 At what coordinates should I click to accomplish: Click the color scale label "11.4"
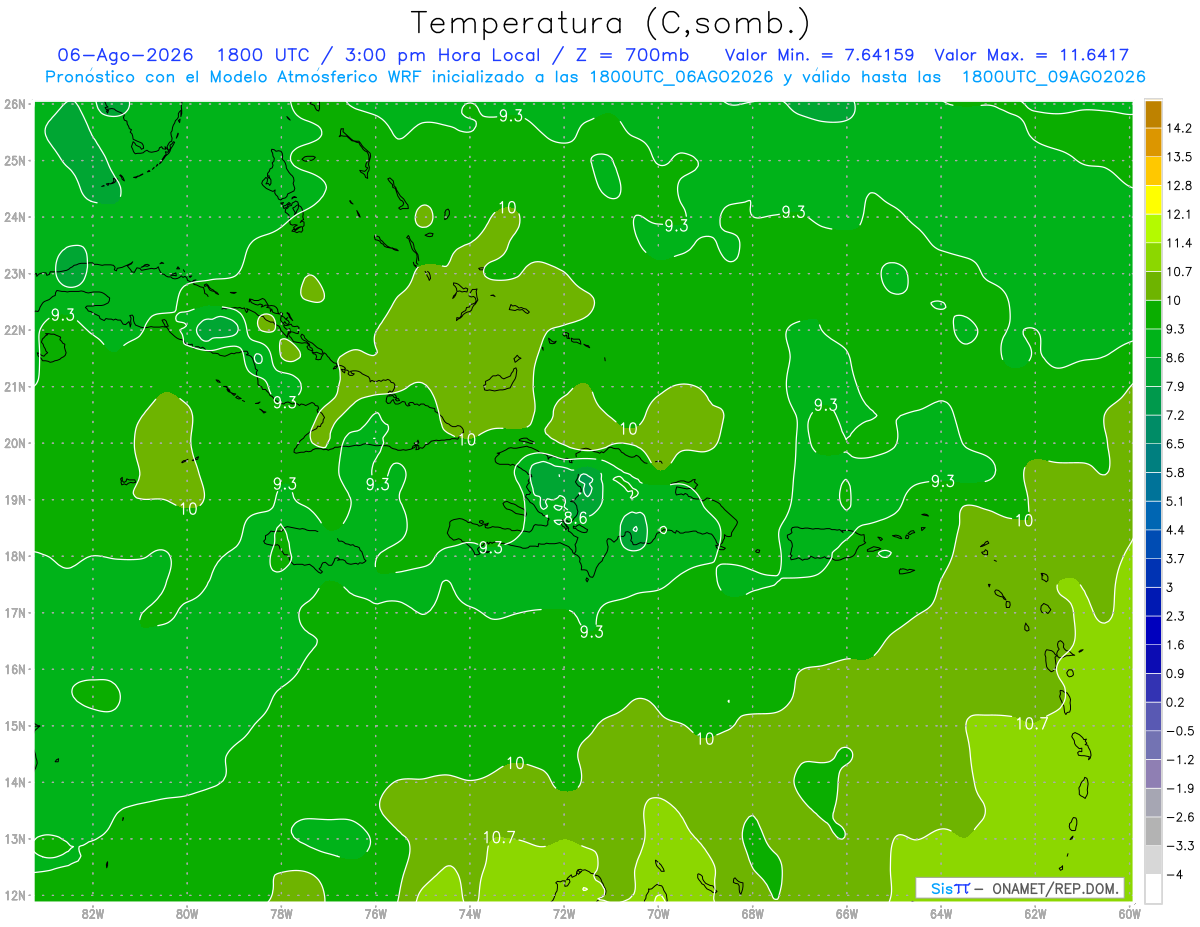coord(1179,243)
